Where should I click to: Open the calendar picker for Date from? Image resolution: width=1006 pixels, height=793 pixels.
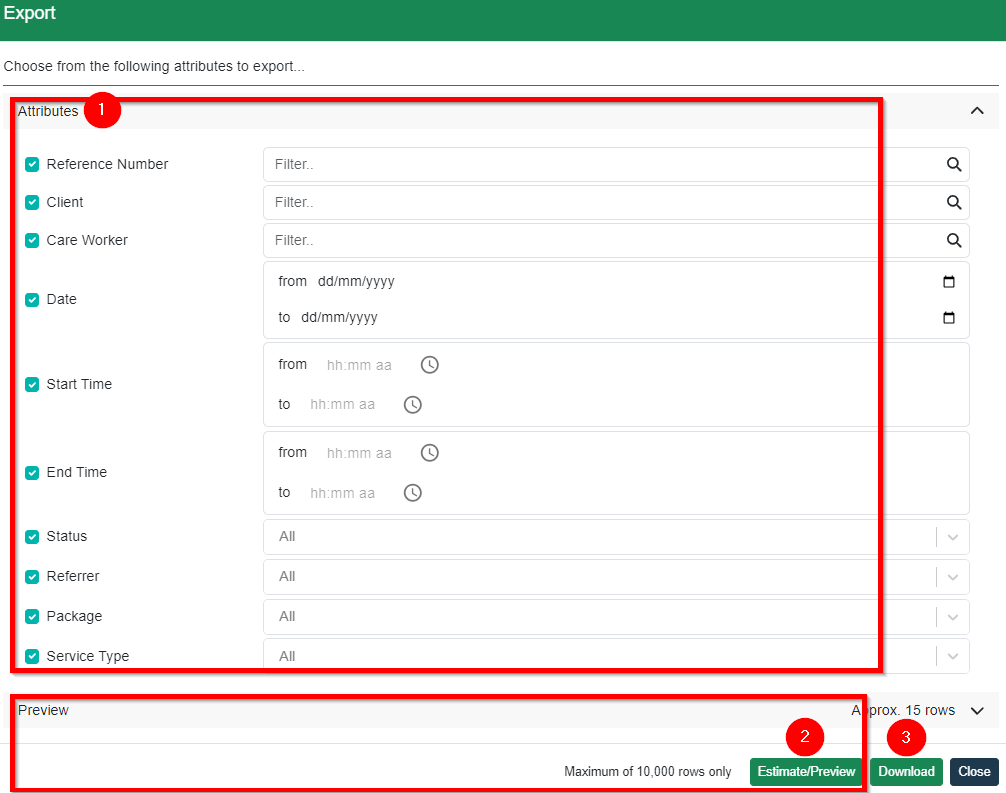coord(948,281)
